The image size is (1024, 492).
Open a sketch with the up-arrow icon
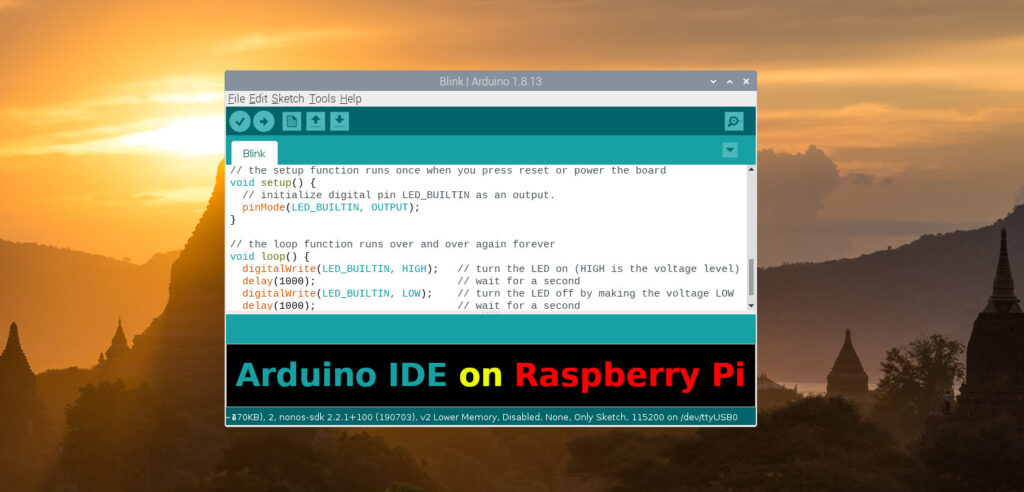(315, 122)
